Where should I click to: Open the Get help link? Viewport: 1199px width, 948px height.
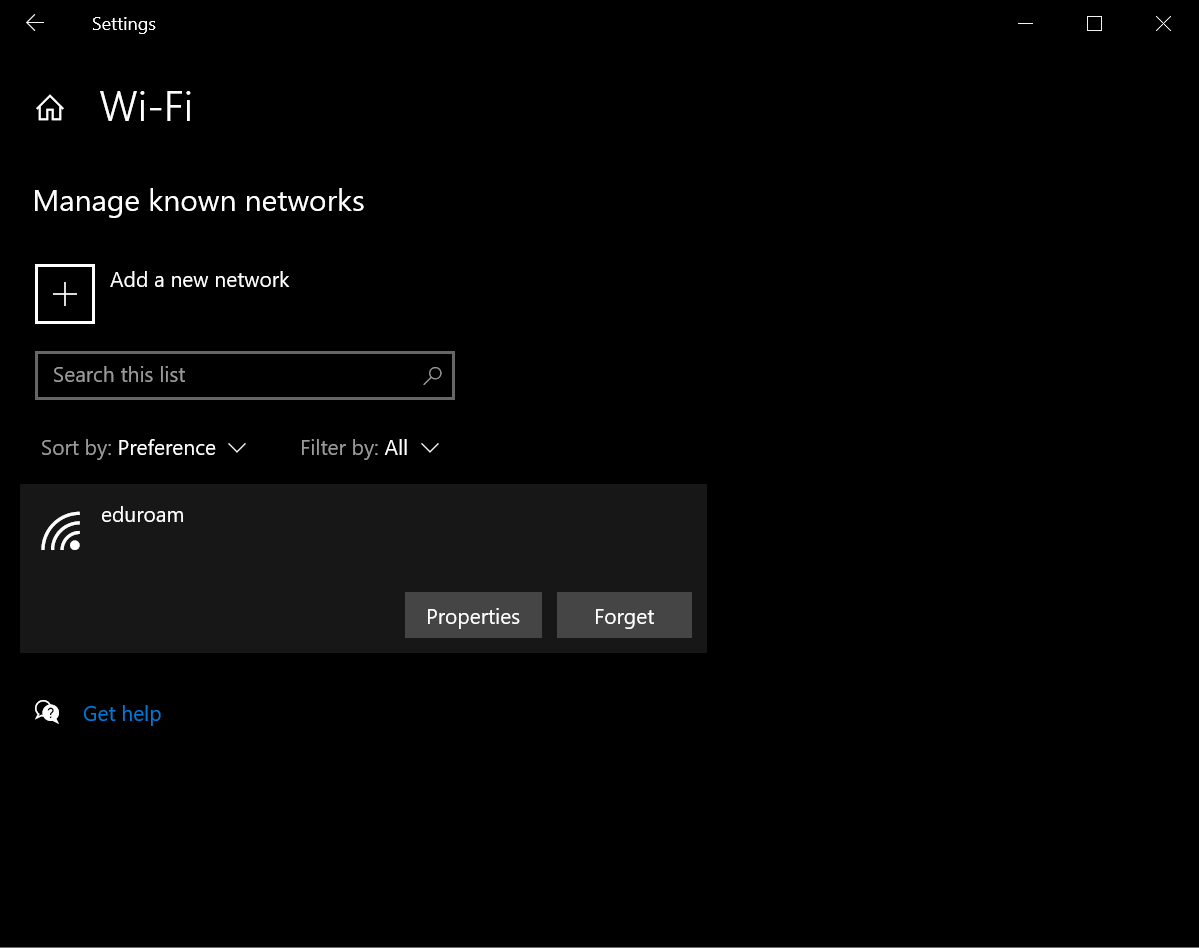click(122, 714)
